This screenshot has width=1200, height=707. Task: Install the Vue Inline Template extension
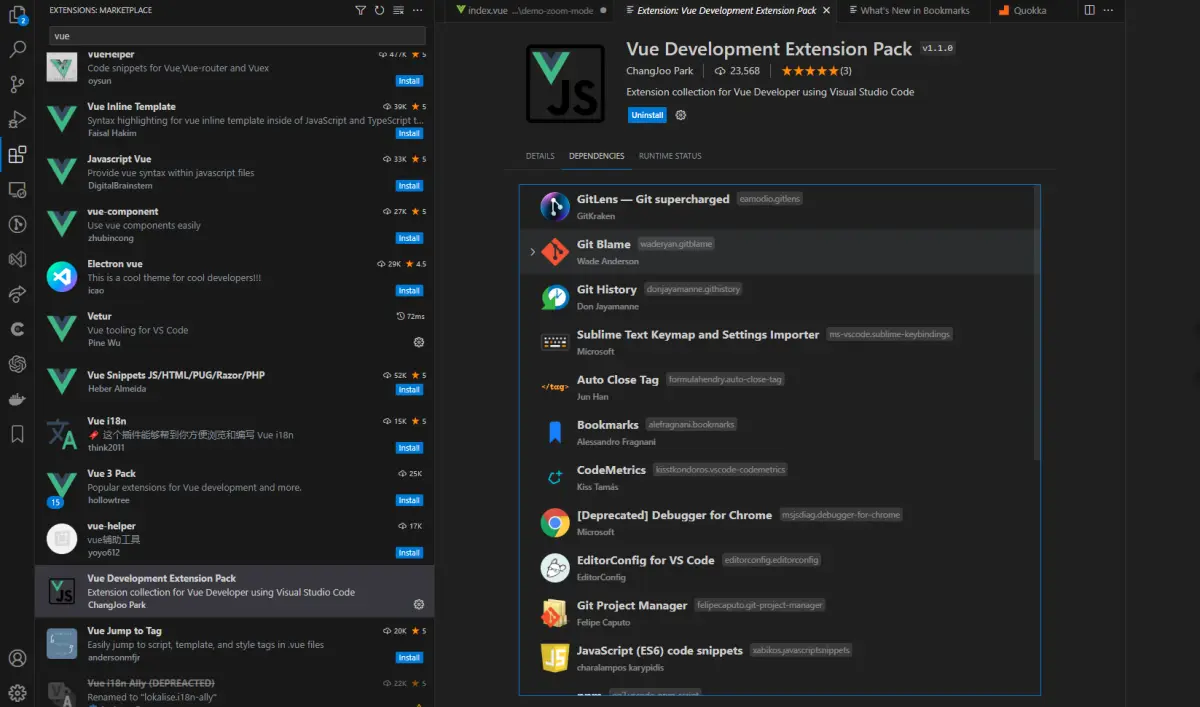[x=409, y=133]
